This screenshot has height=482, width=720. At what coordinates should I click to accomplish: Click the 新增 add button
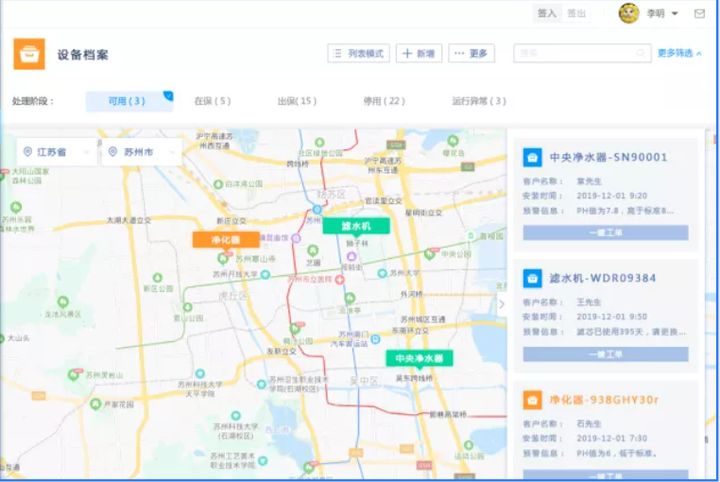pos(419,54)
